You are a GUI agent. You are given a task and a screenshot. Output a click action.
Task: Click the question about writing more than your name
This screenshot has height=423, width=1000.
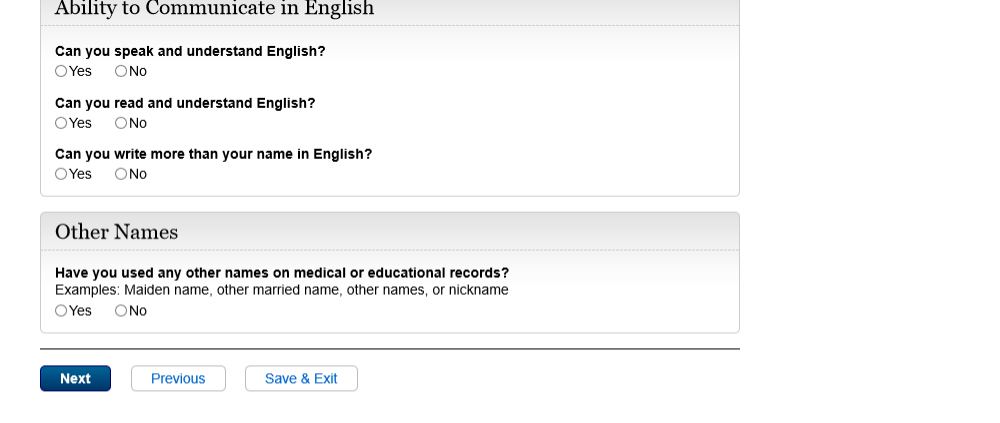pyautogui.click(x=213, y=154)
